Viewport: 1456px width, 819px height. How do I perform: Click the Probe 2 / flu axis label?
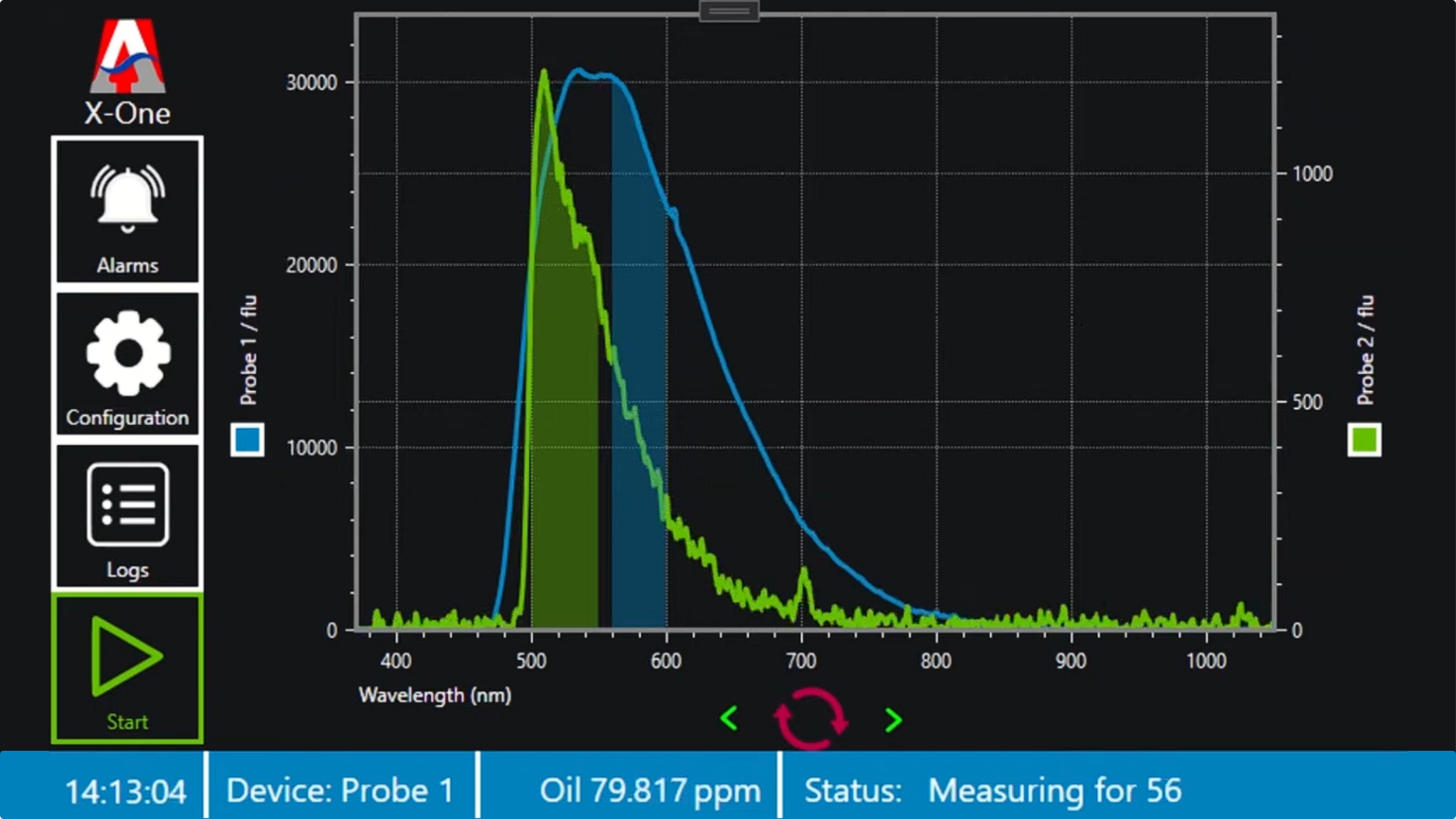[x=1365, y=350]
